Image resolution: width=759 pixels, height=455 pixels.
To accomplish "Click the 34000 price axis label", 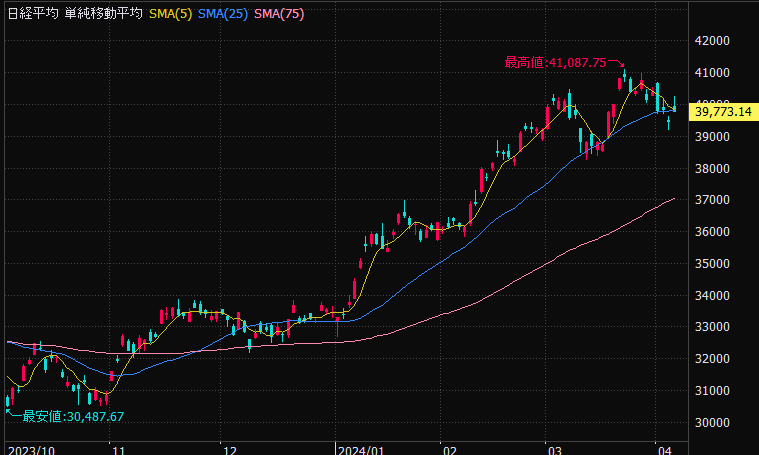I will 712,295.
